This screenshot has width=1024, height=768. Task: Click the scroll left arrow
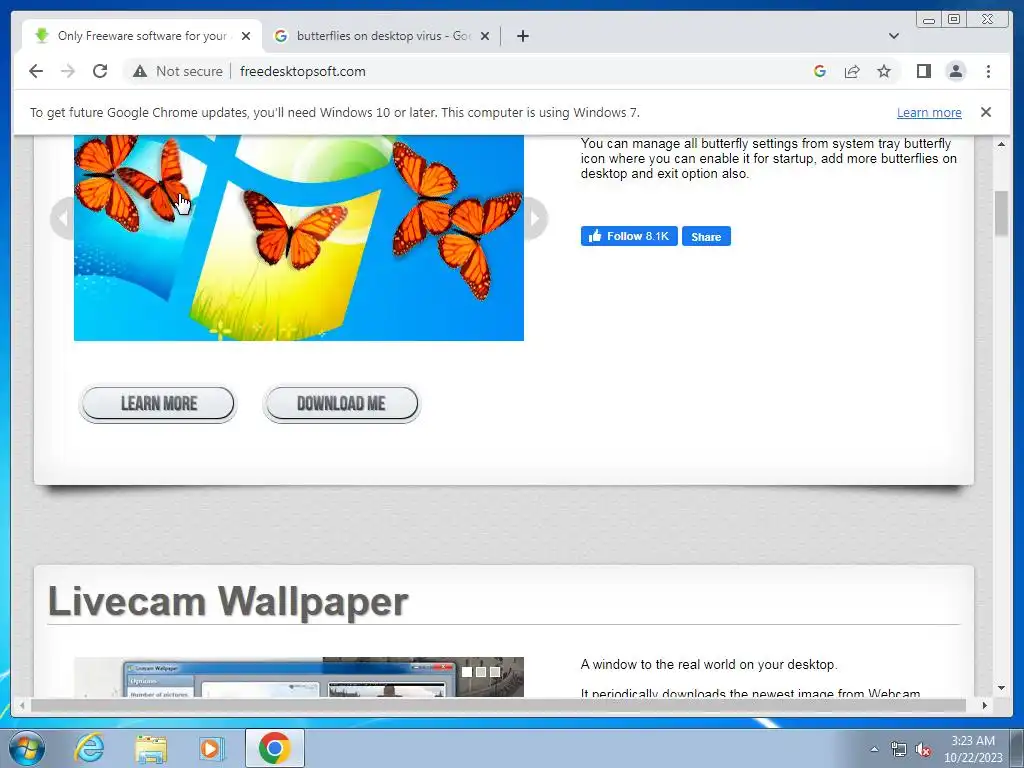tap(22, 705)
